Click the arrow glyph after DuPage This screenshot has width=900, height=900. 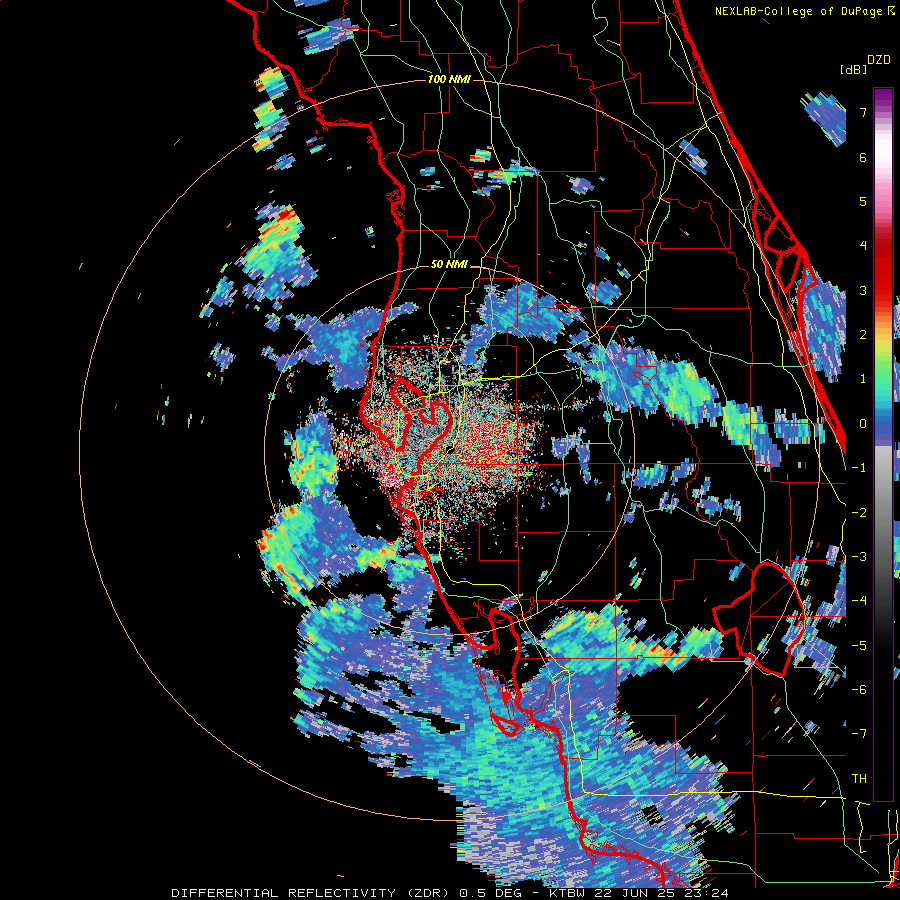(891, 11)
